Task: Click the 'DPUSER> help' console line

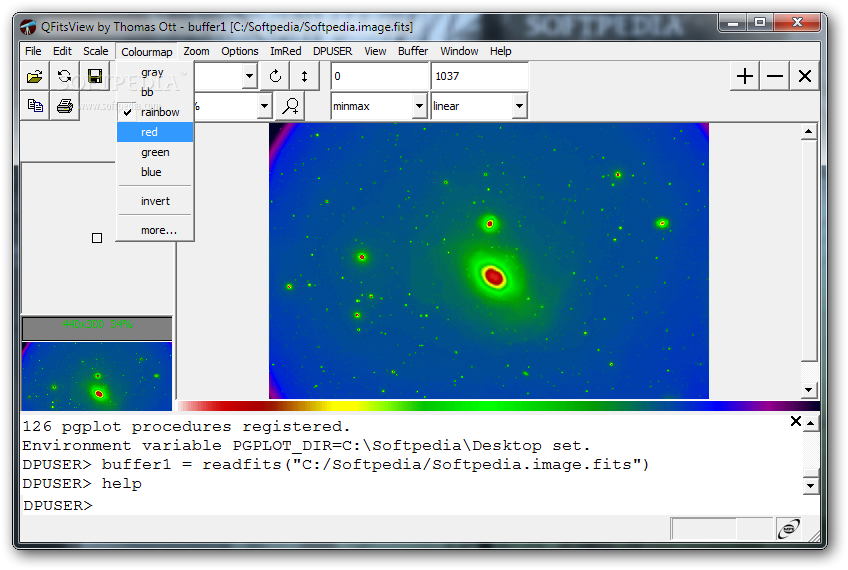Action: pos(82,483)
